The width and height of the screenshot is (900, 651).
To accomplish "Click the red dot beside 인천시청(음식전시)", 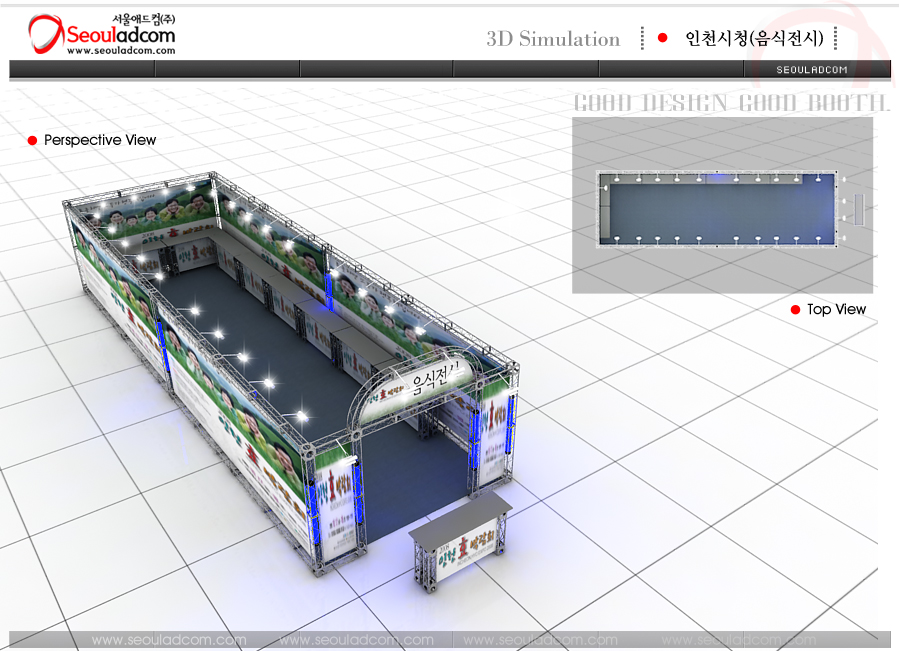I will 662,38.
